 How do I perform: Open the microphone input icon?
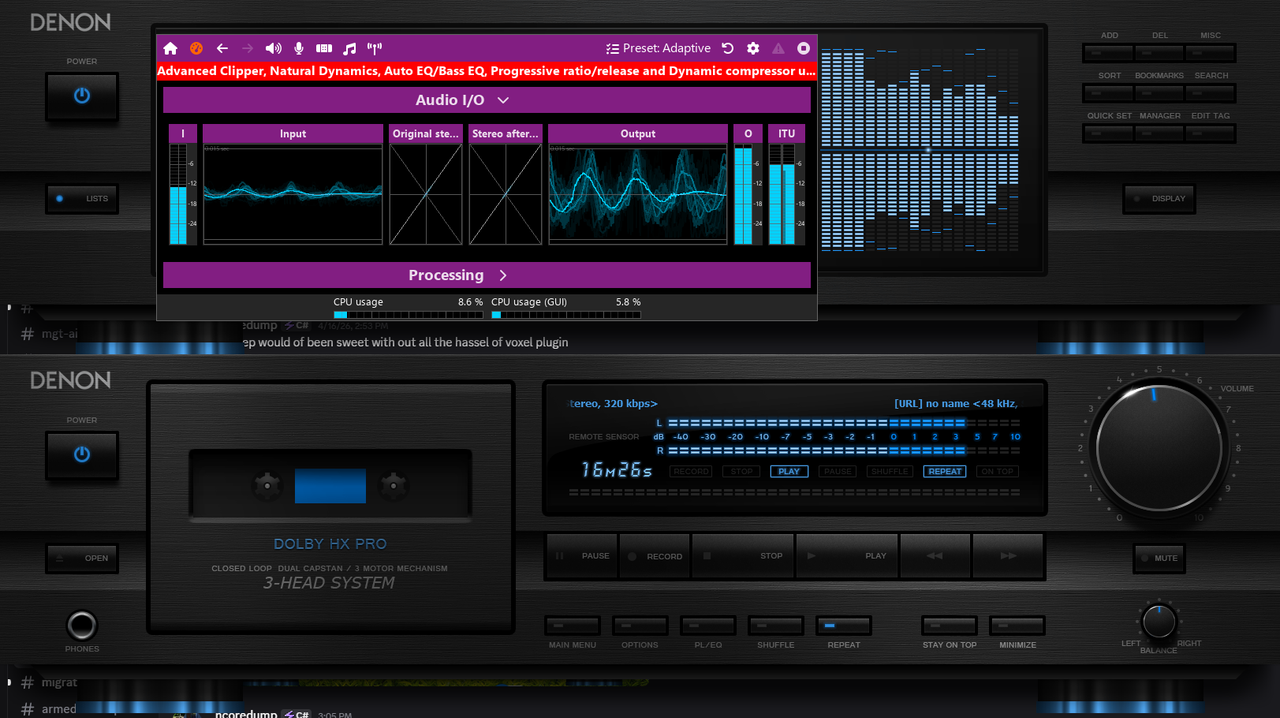tap(298, 48)
